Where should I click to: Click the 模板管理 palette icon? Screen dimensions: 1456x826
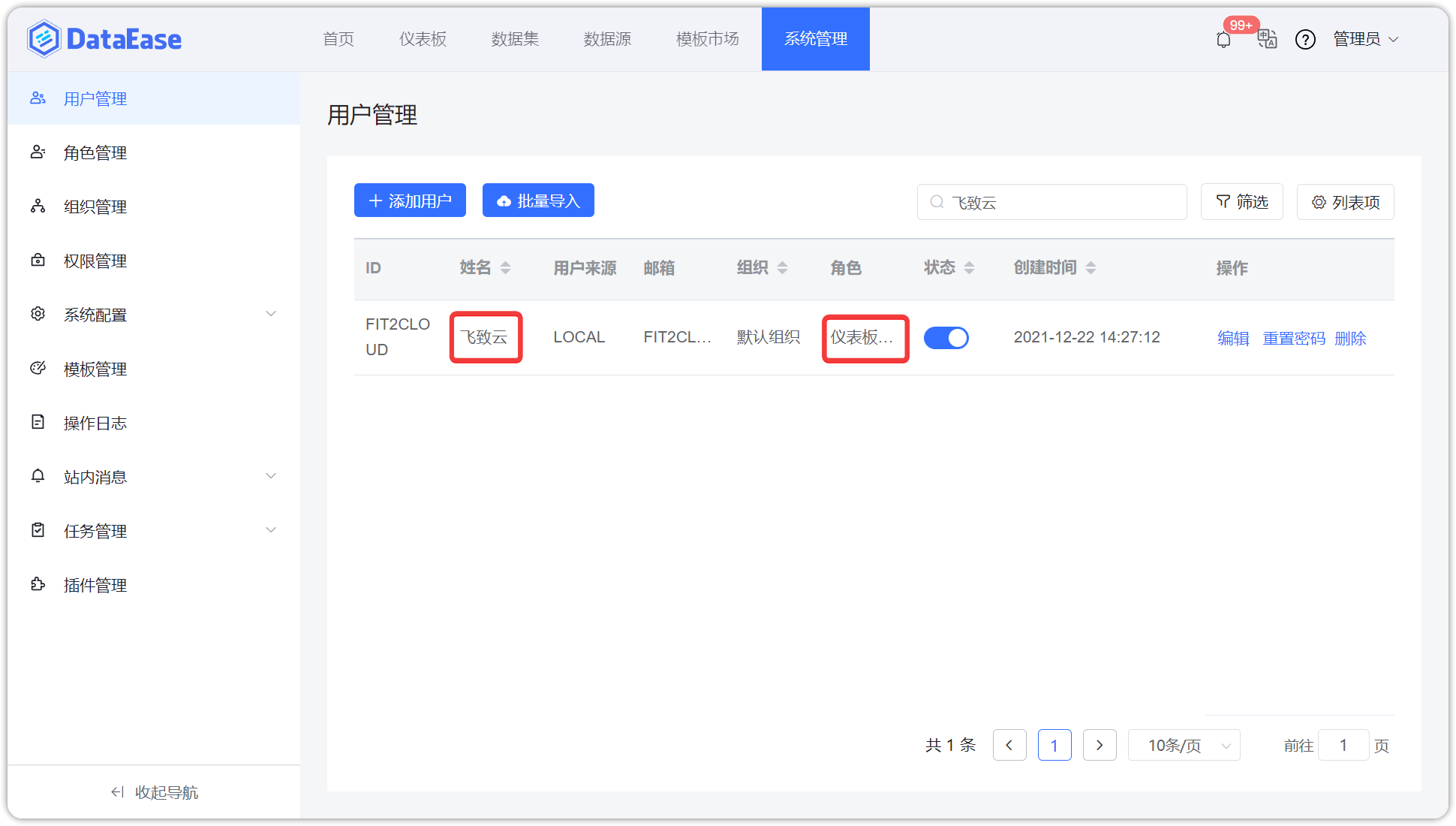tap(38, 368)
